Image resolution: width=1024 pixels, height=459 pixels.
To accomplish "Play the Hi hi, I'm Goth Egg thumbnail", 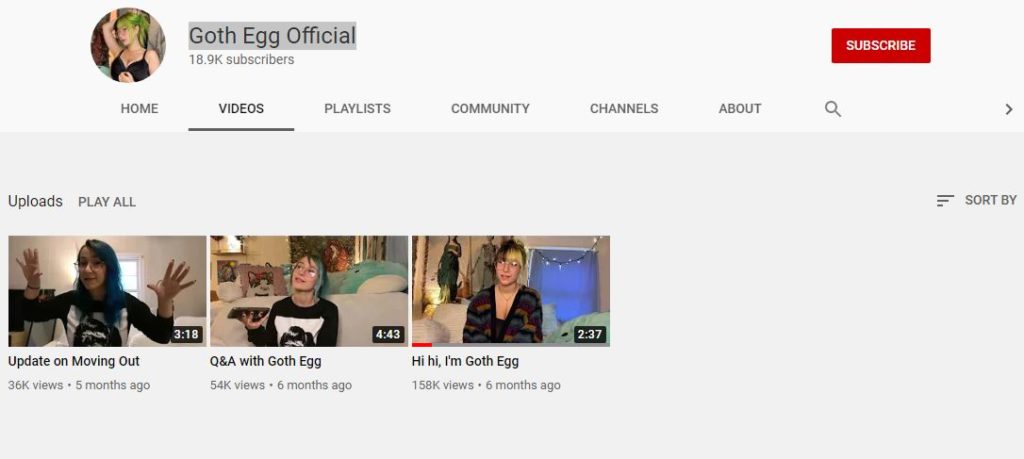I will 511,291.
